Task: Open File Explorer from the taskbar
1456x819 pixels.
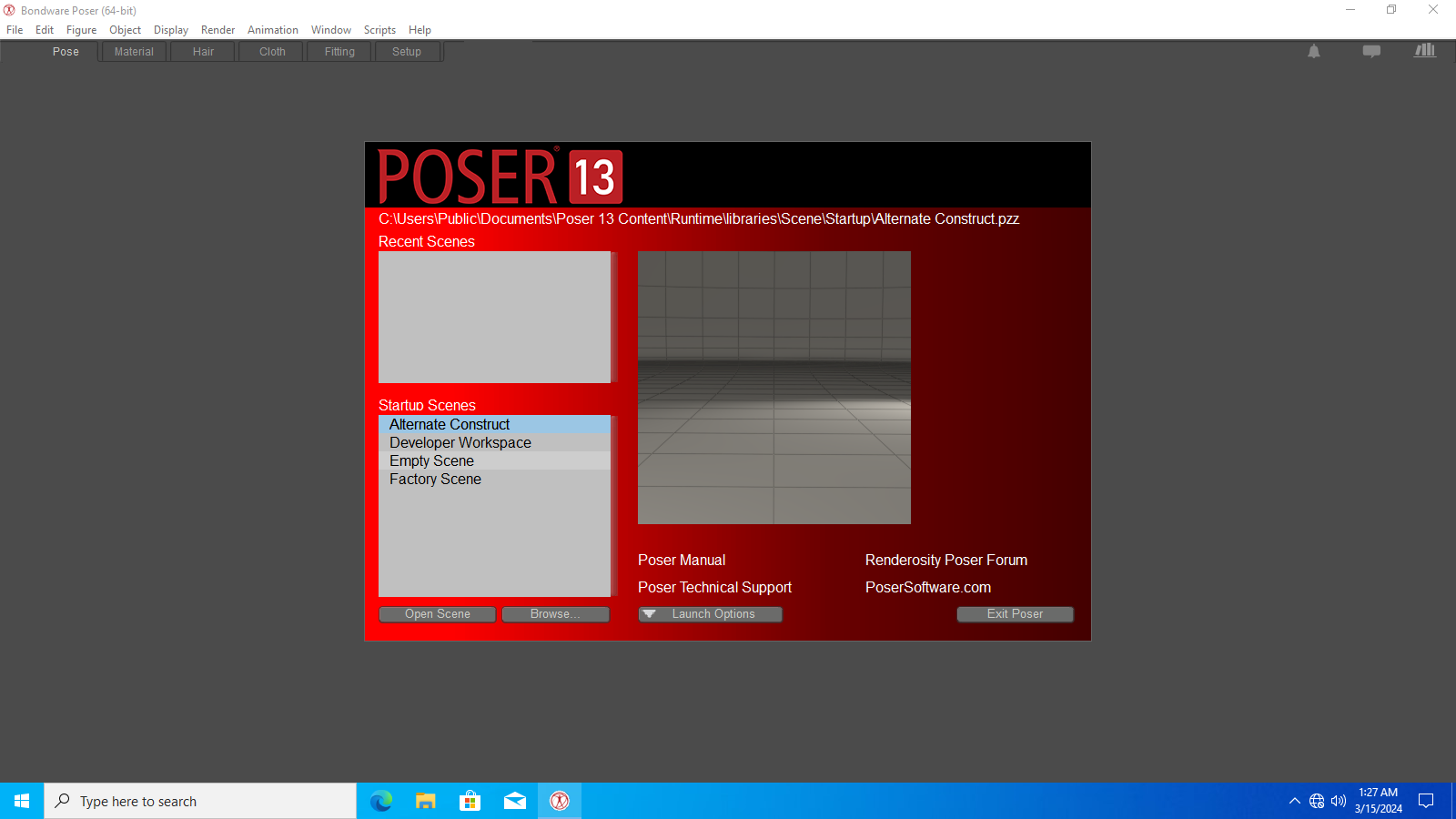Action: 426,801
